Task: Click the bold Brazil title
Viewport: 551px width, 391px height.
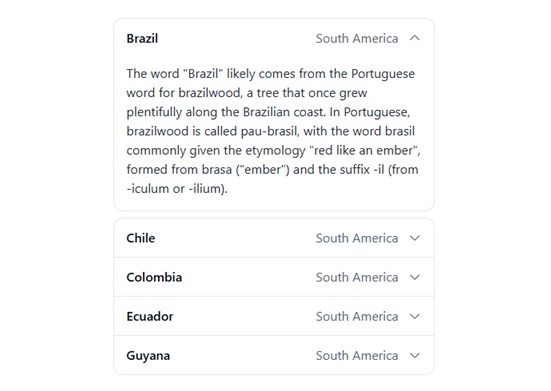Action: coord(142,38)
